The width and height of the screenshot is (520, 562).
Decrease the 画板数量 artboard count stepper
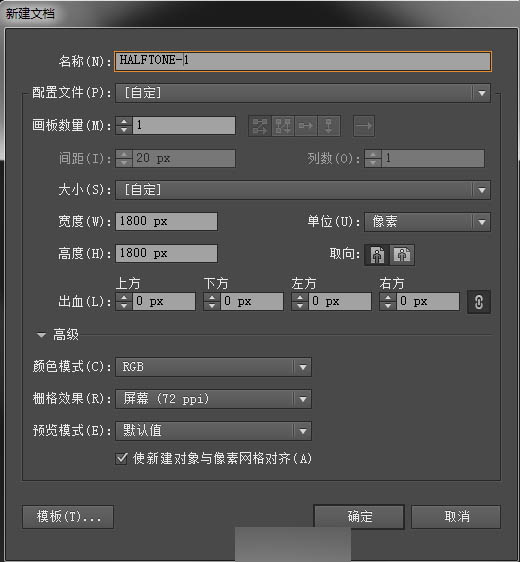click(124, 130)
